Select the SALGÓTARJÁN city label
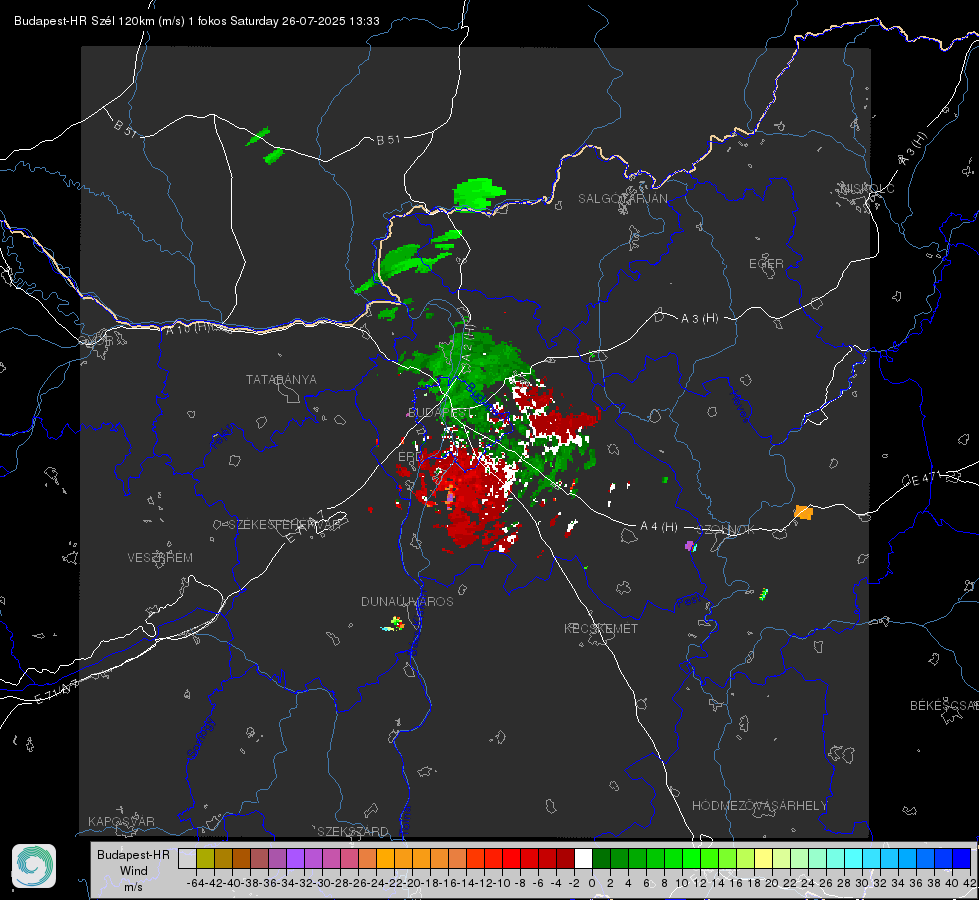The height and width of the screenshot is (900, 979). click(622, 199)
